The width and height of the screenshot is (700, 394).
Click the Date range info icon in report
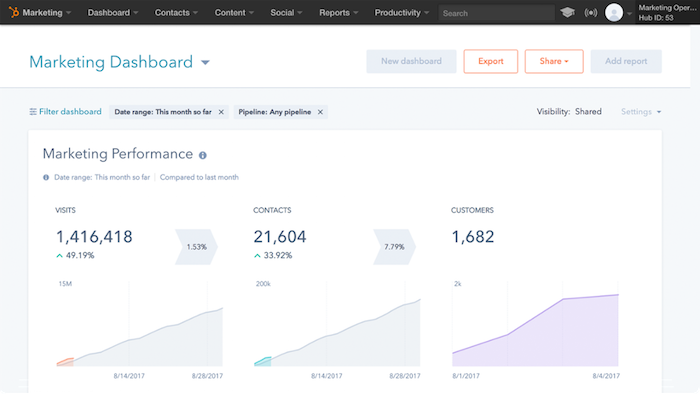[x=46, y=177]
